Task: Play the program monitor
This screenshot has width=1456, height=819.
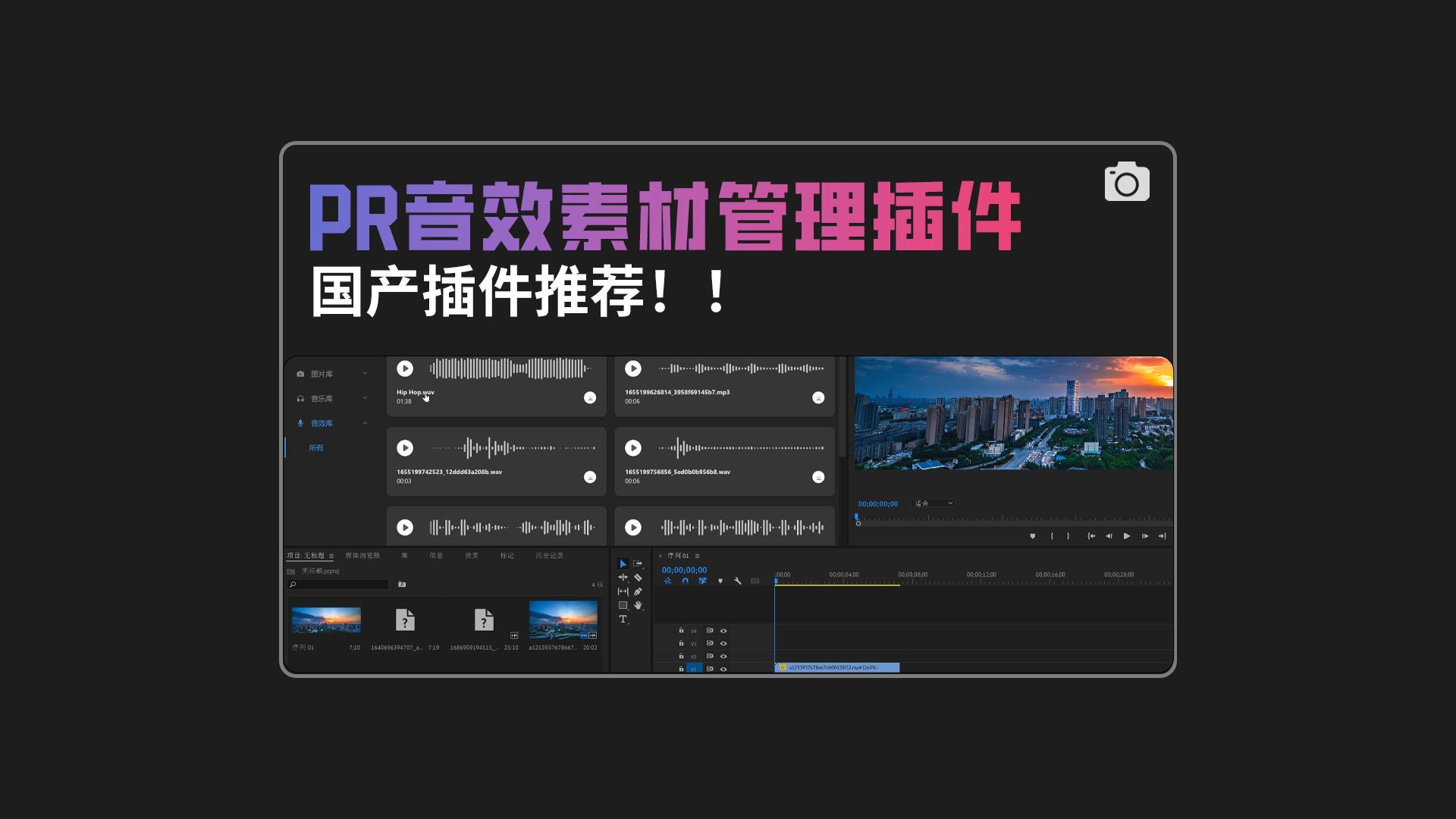Action: [1127, 536]
